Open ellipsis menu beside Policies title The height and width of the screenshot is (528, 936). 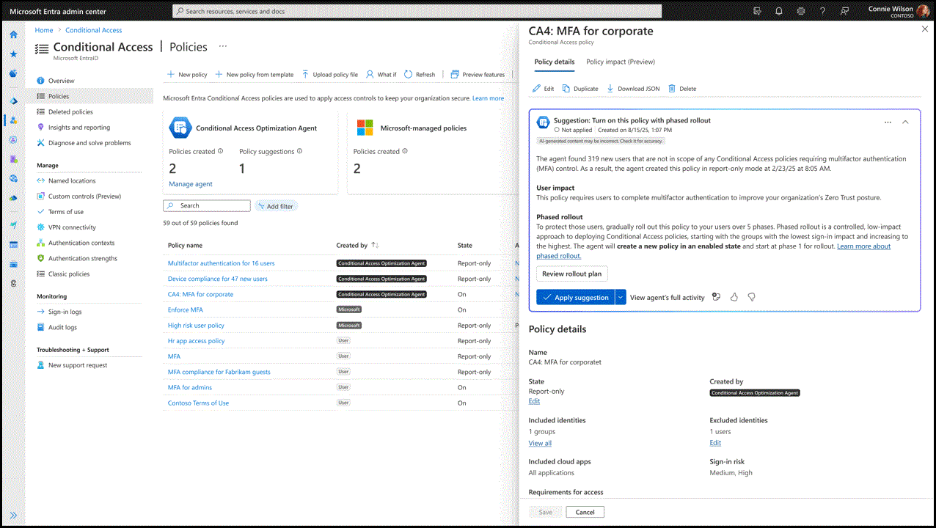click(223, 47)
